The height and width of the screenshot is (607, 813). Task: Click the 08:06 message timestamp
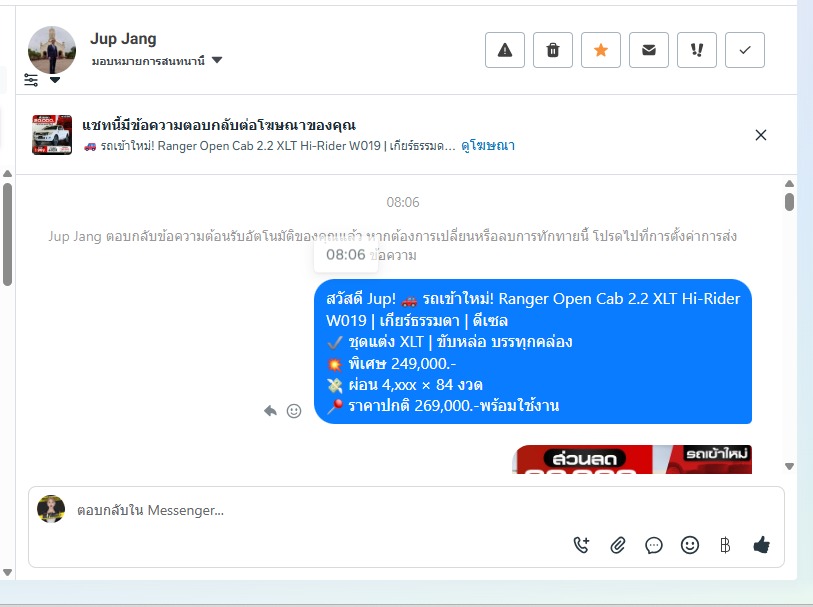tap(402, 202)
